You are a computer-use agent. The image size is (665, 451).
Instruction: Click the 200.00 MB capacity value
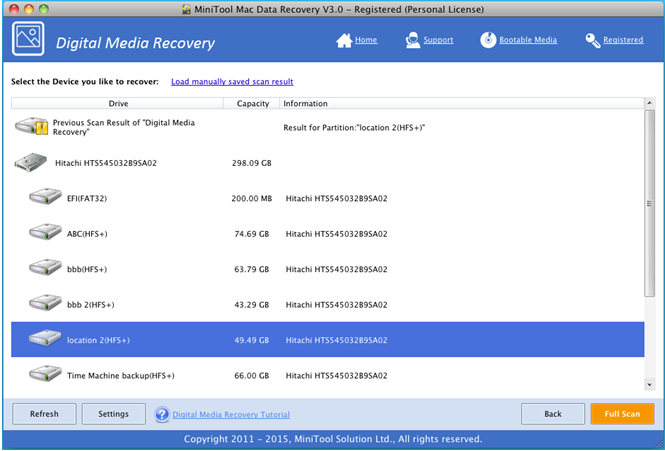tap(251, 199)
